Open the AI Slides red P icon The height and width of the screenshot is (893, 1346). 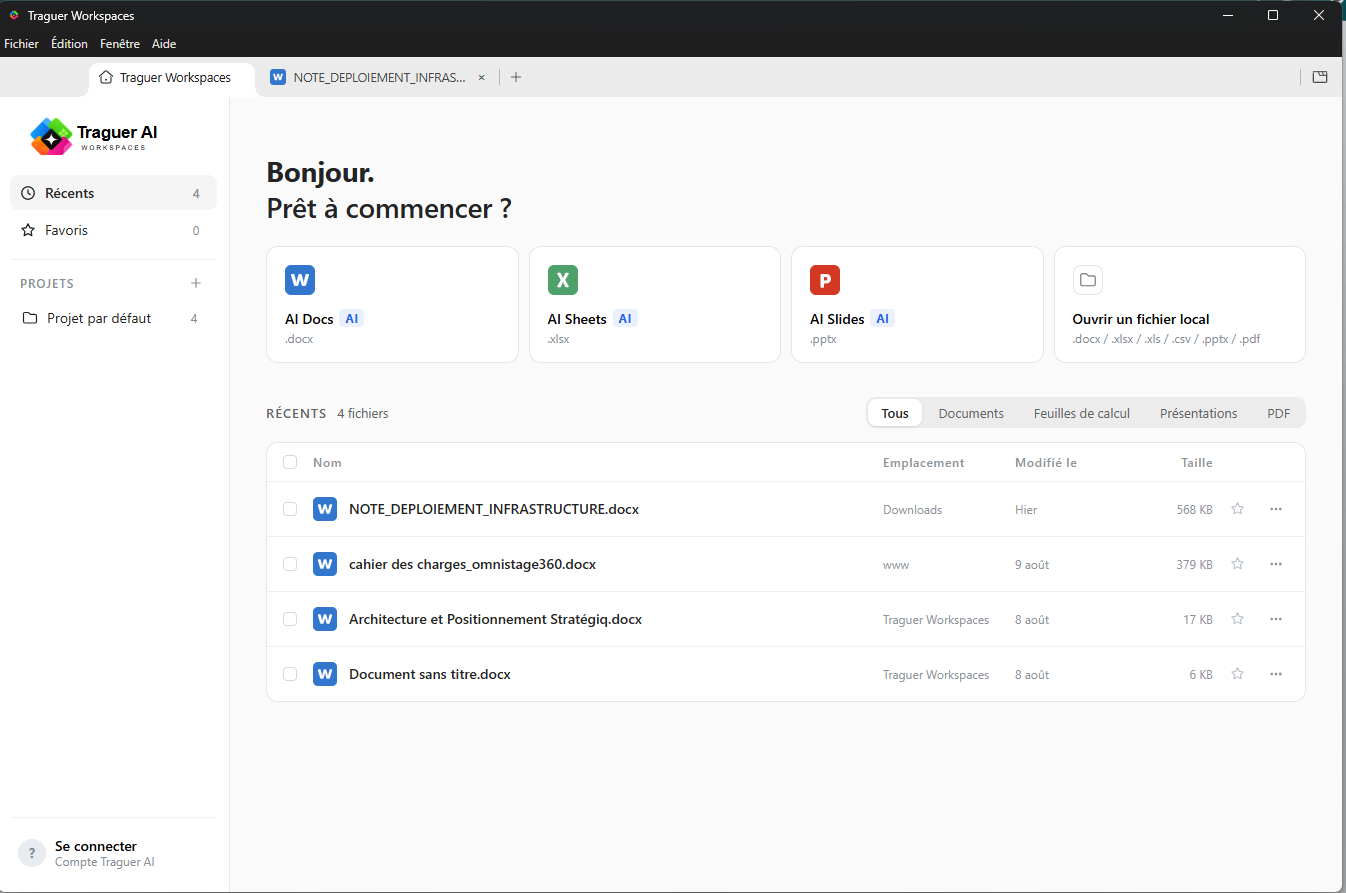coord(825,280)
